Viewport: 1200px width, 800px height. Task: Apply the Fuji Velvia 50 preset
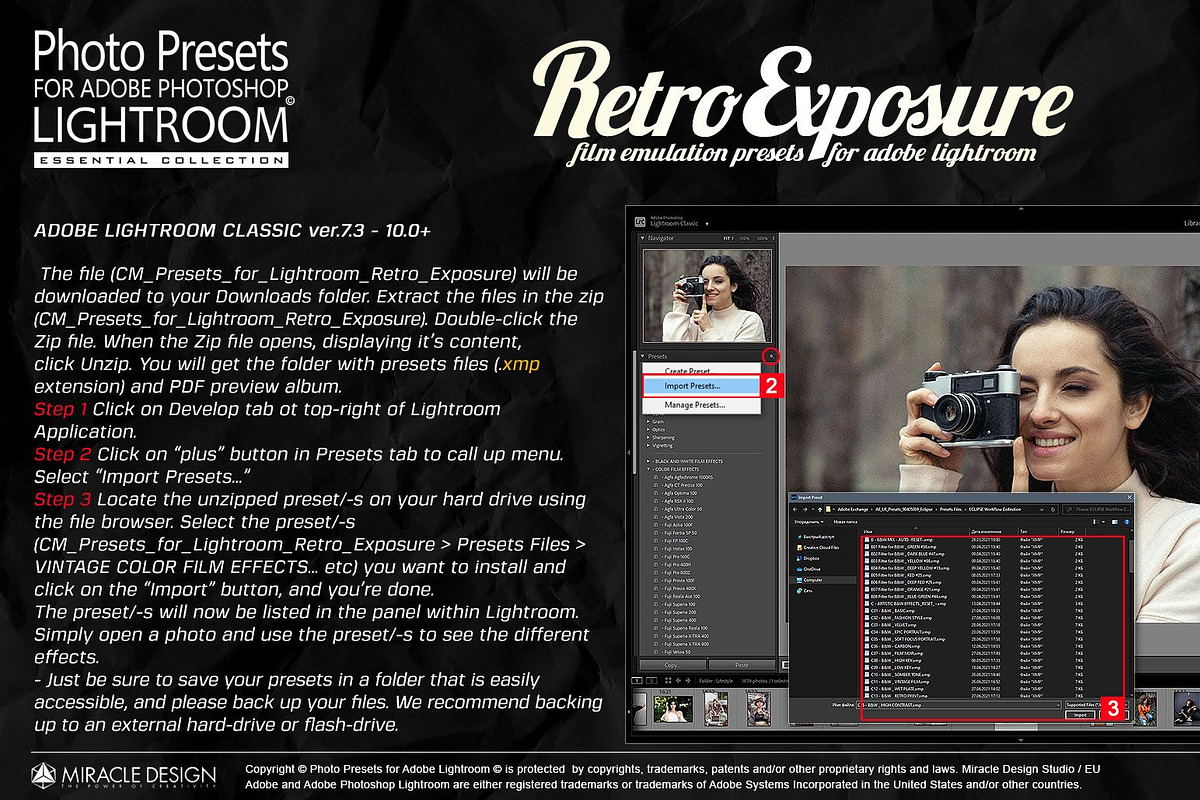point(677,652)
